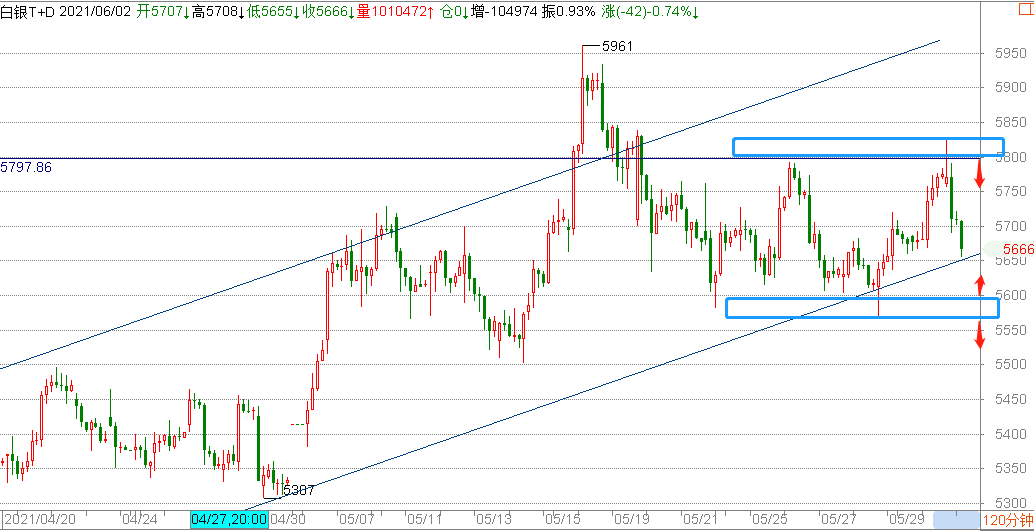Image resolution: width=1034 pixels, height=531 pixels.
Task: Click the 5750 price axis label
Action: click(1010, 192)
